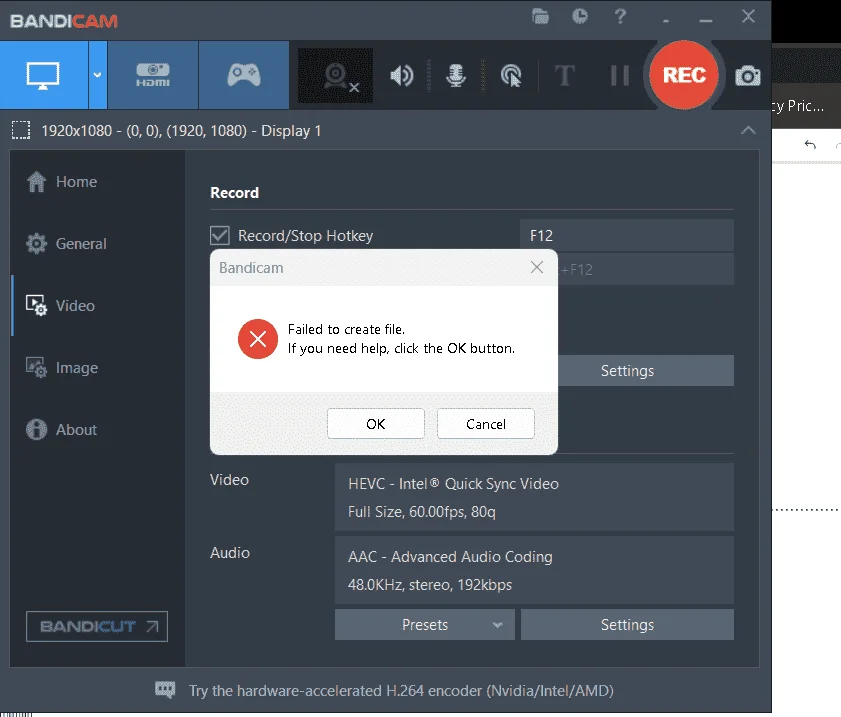The image size is (841, 717).
Task: Switch to Game recording mode
Action: 244,75
